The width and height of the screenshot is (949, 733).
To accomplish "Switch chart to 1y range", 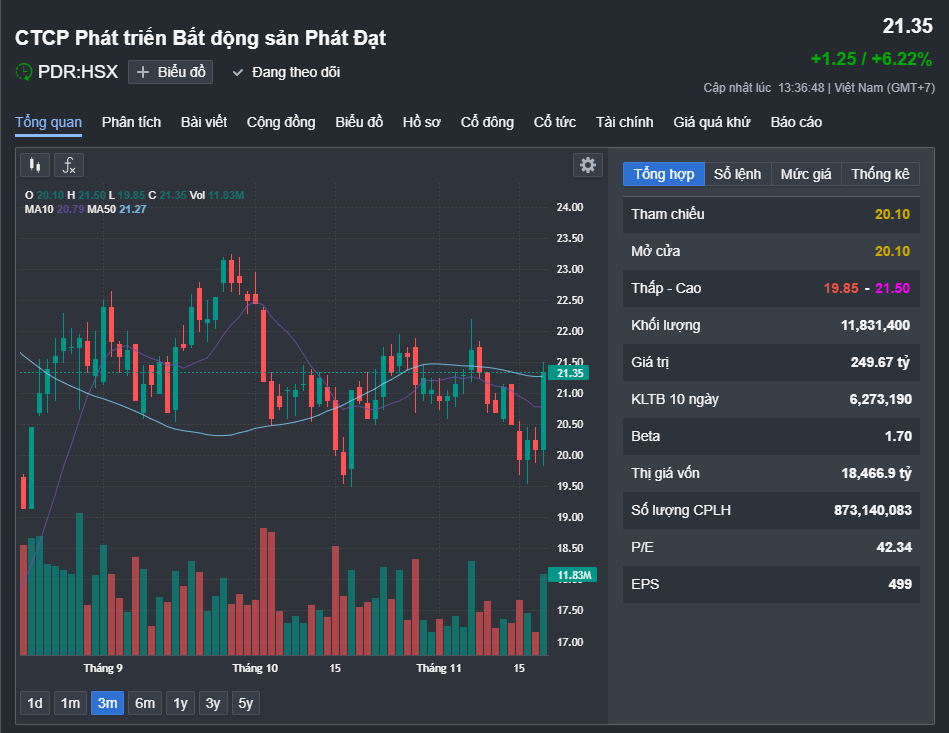I will (x=181, y=703).
